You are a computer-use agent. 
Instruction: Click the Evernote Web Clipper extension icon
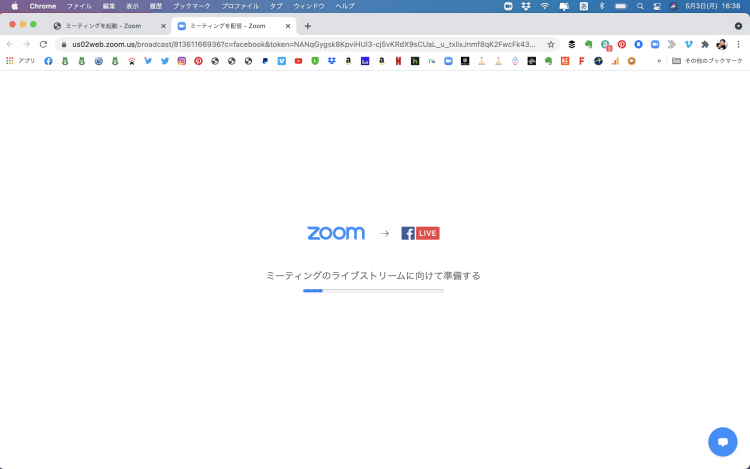click(588, 44)
